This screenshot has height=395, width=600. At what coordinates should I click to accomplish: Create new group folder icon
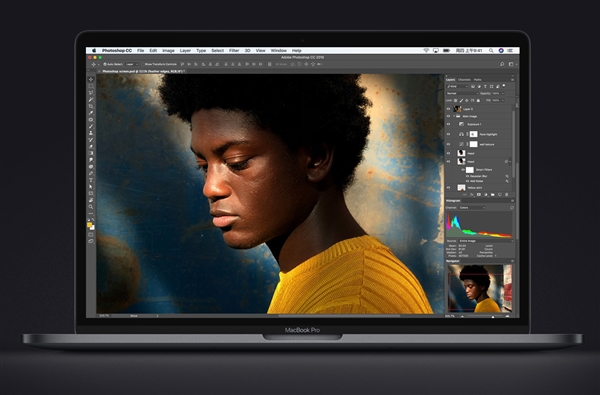coord(492,194)
